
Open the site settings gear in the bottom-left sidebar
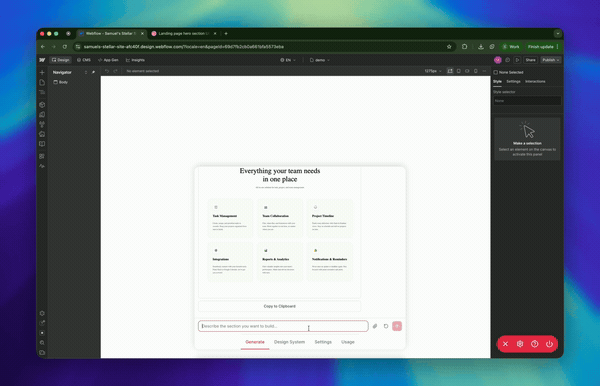42,313
